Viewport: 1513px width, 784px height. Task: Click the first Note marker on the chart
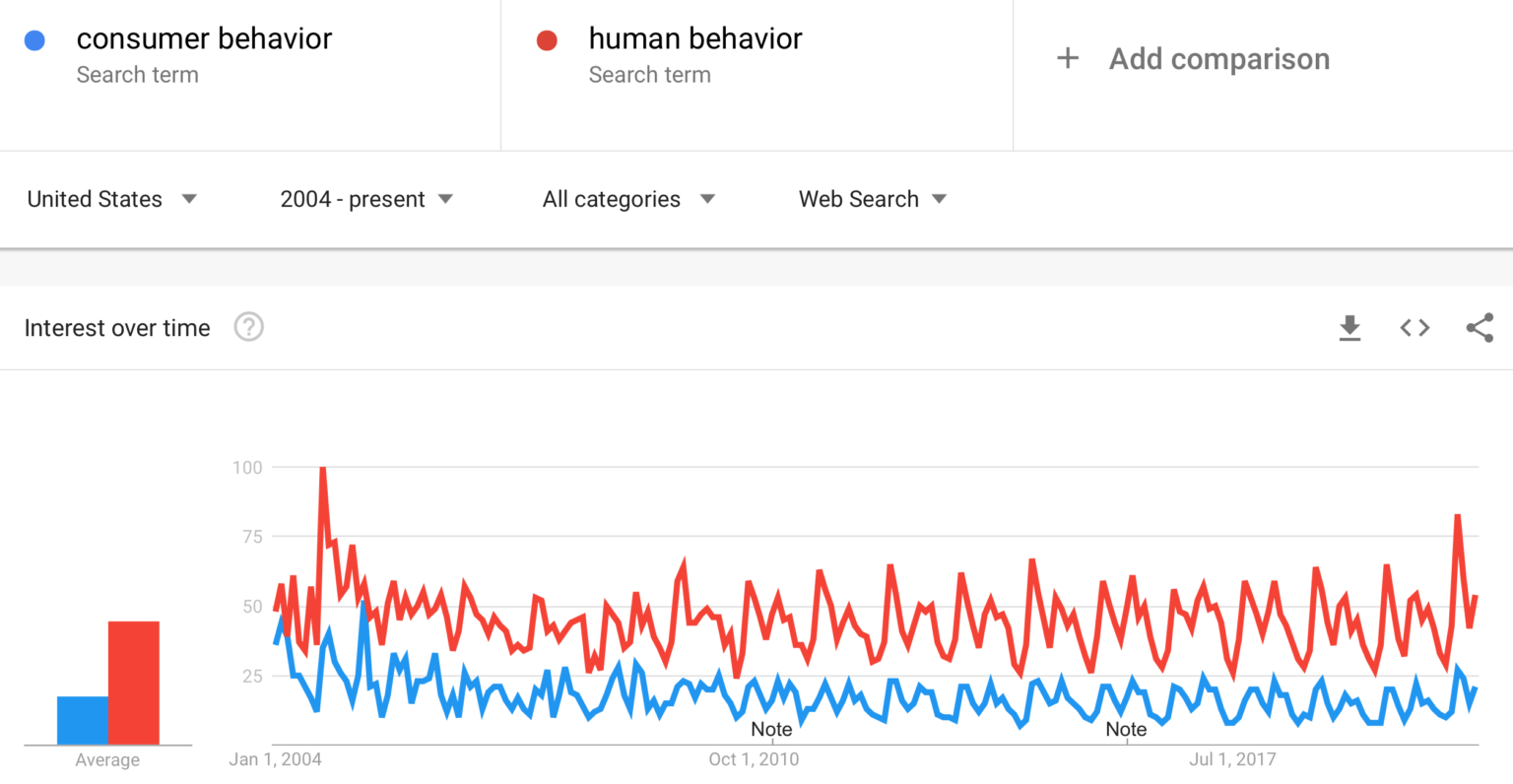click(772, 729)
